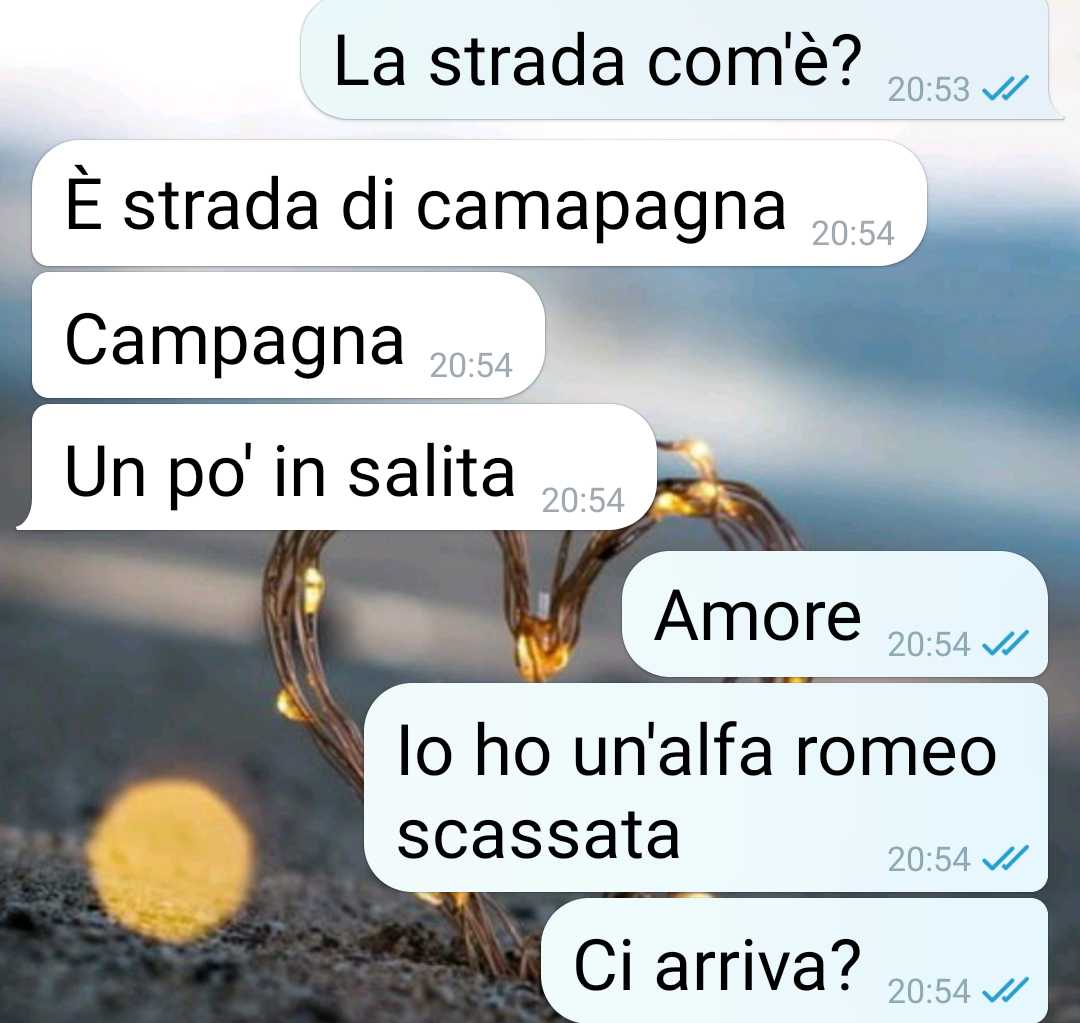The height and width of the screenshot is (1023, 1080).
Task: Tap the double-check icon beside 'Amore'
Action: click(1005, 643)
